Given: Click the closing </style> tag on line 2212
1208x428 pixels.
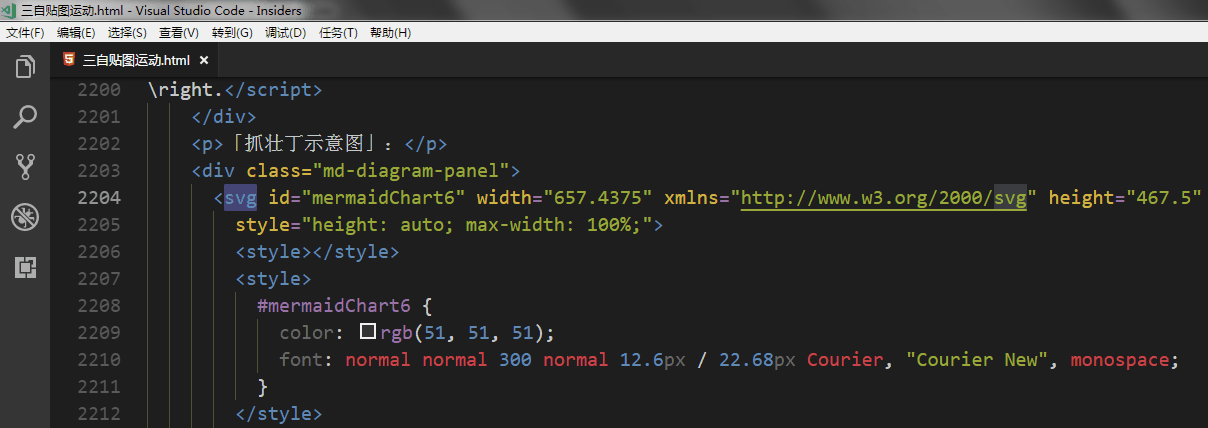Looking at the screenshot, I should (x=279, y=413).
